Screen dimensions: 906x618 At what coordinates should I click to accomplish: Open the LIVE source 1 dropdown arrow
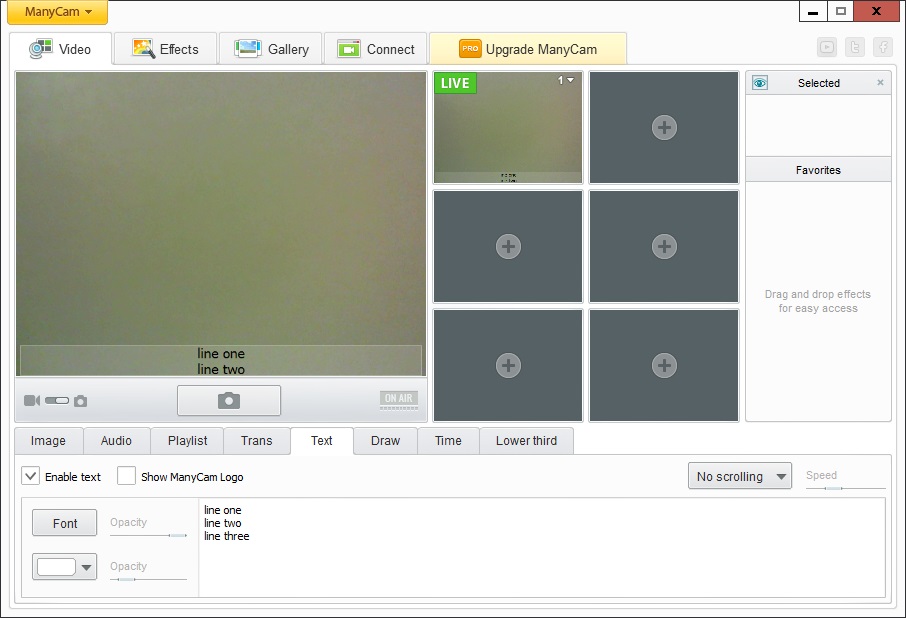coord(570,81)
